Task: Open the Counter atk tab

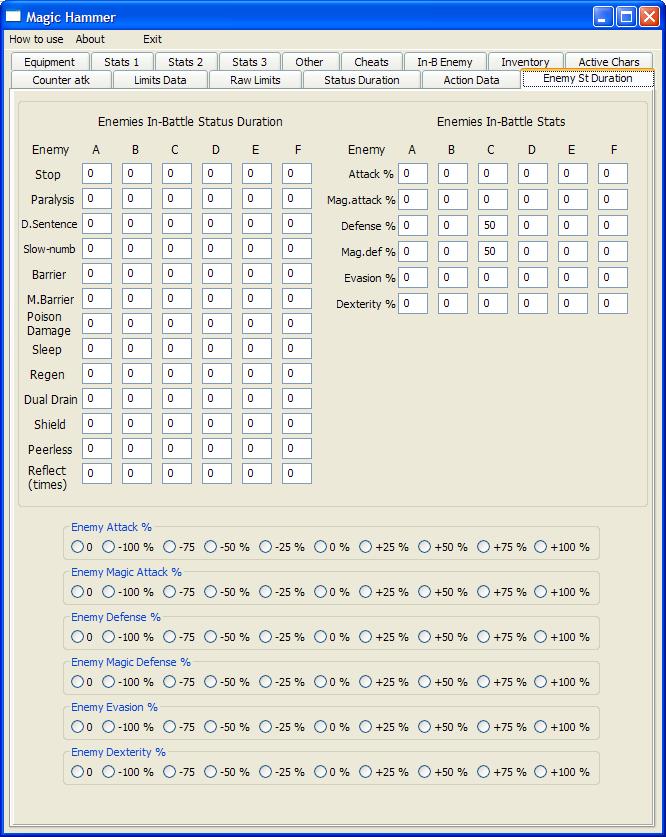Action: 61,80
